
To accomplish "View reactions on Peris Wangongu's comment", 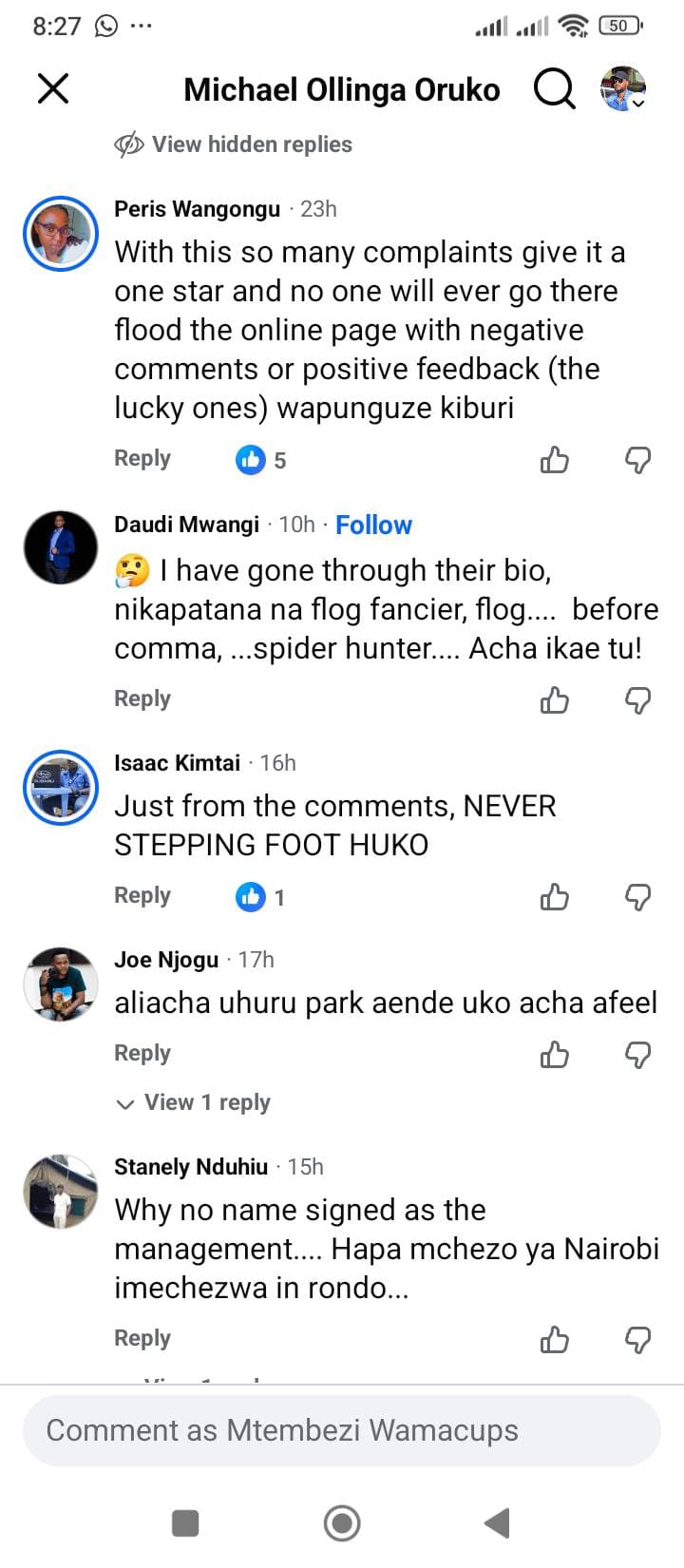I will point(261,461).
